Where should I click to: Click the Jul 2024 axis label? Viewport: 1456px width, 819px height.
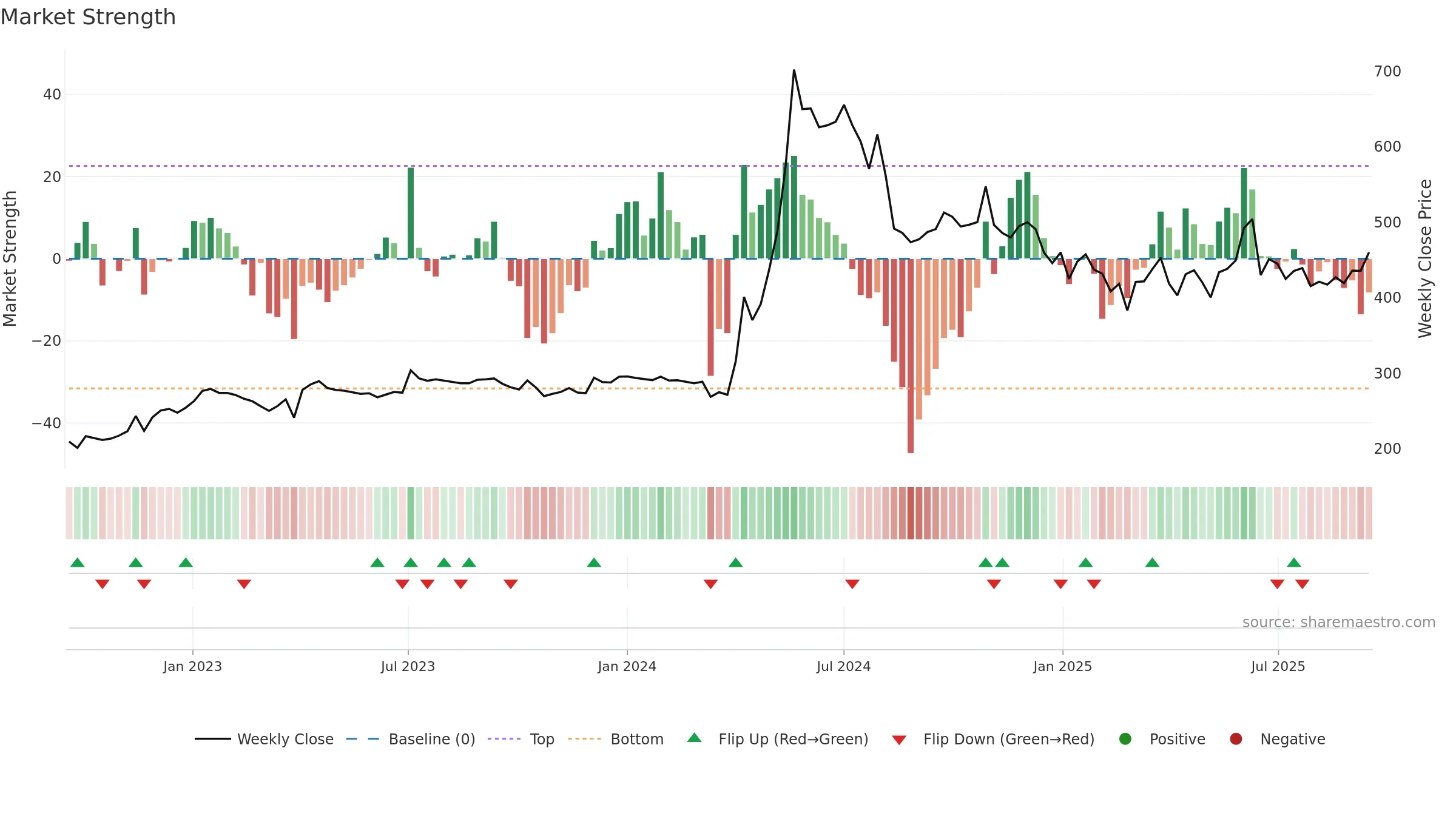tap(843, 666)
